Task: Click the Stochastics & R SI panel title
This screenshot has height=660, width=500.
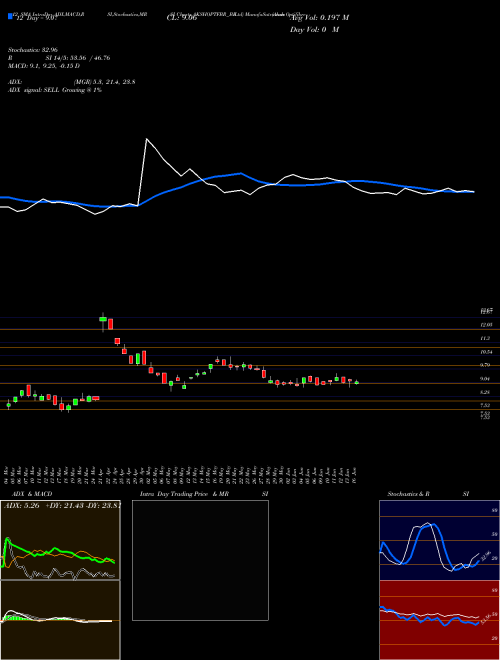Action: click(x=428, y=494)
